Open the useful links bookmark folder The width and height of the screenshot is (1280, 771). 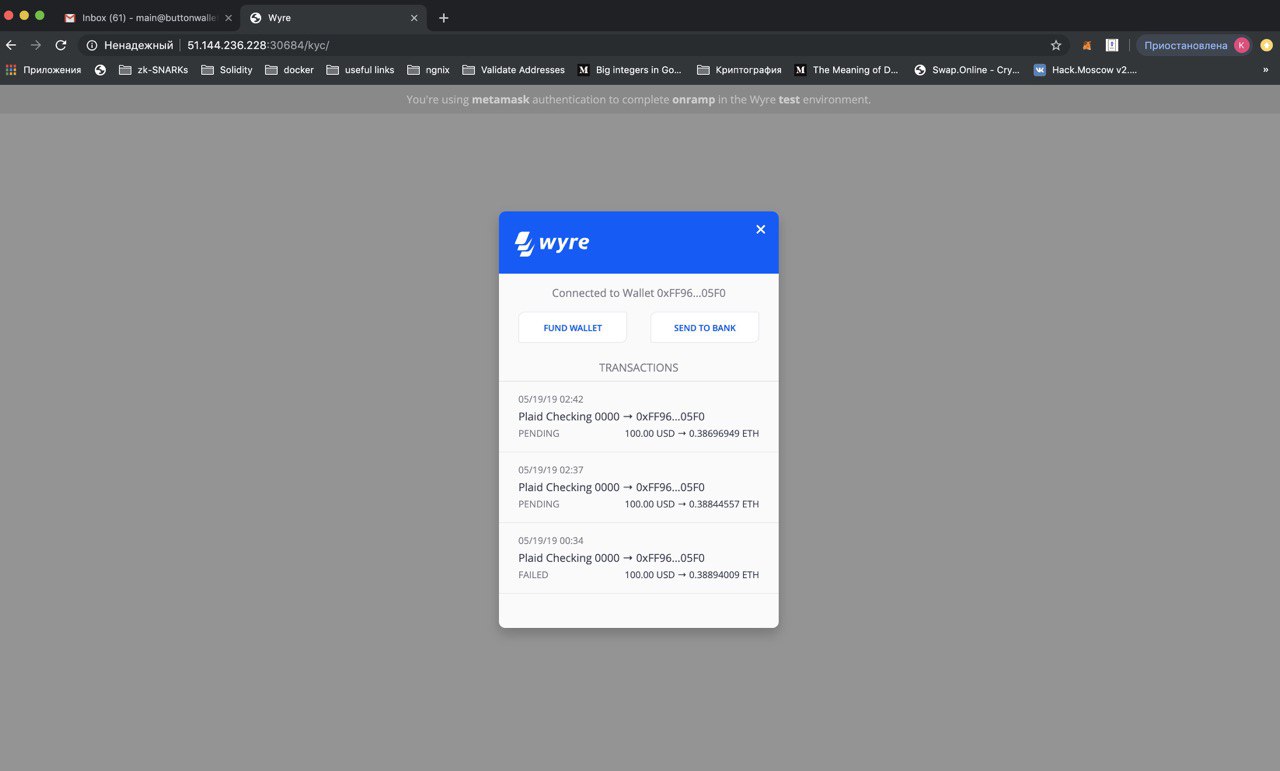point(360,70)
